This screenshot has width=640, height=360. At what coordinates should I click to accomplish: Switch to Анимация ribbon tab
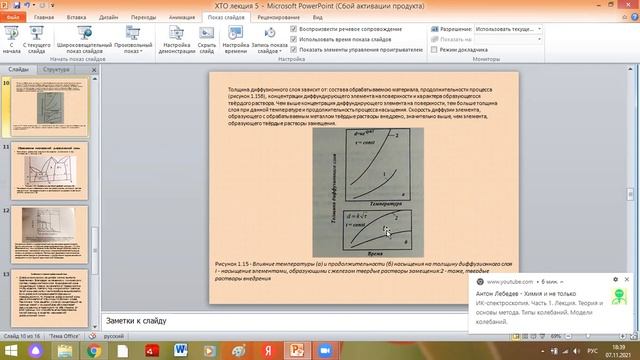182,17
